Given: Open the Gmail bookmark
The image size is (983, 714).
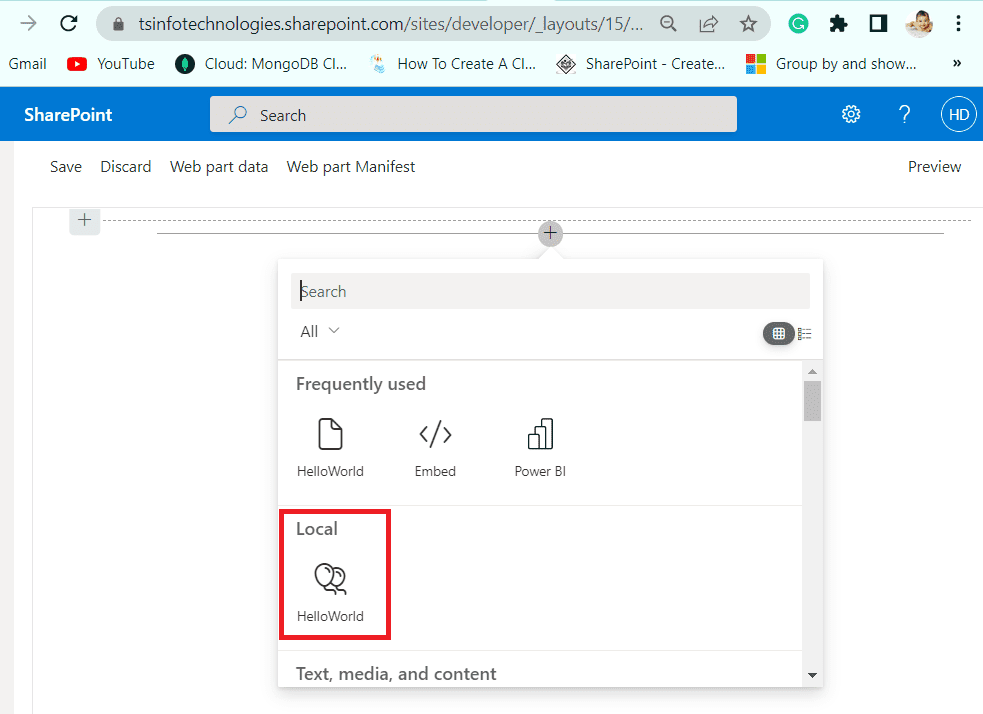Looking at the screenshot, I should (x=28, y=64).
